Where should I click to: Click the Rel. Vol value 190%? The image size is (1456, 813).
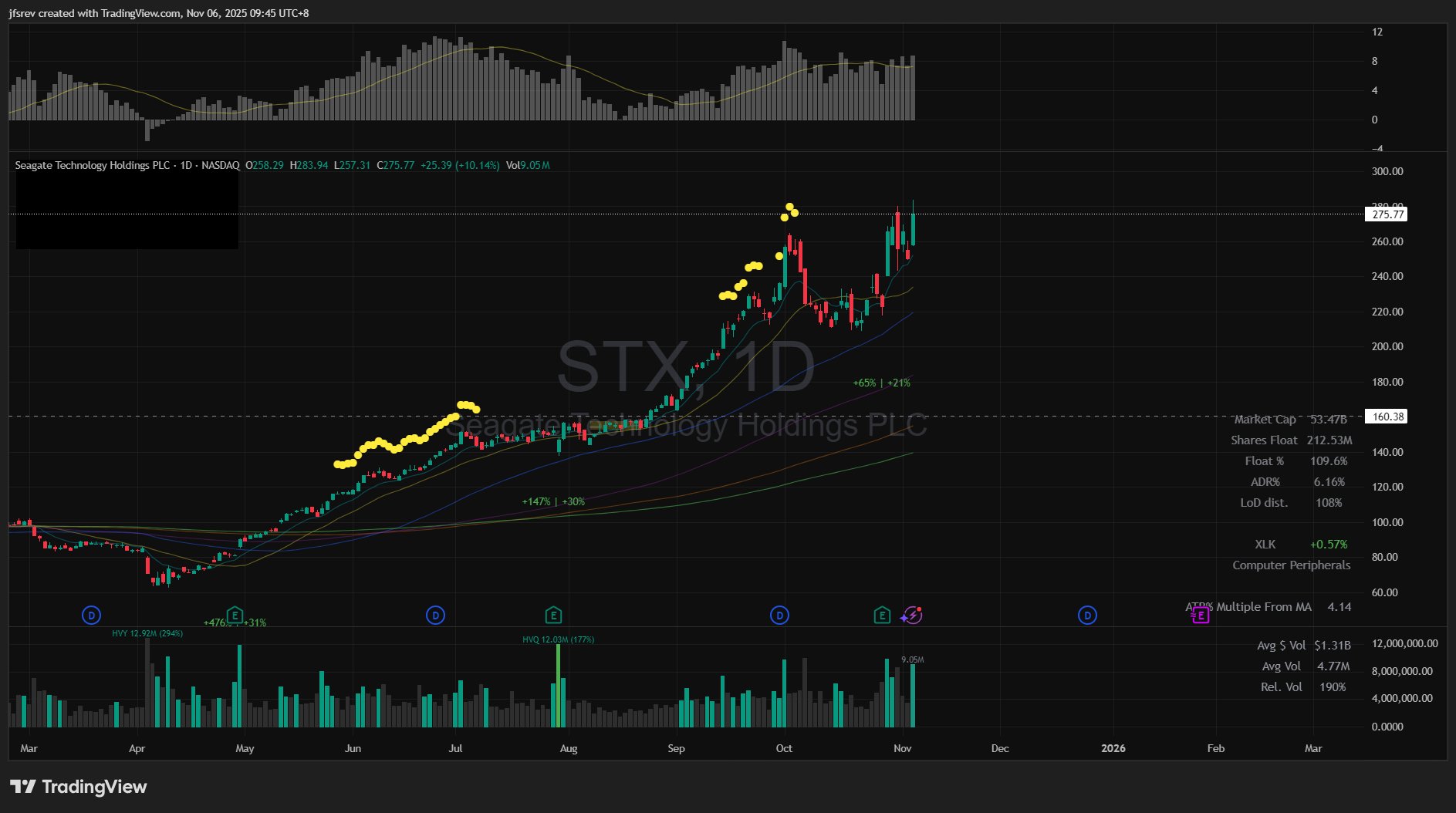click(x=1333, y=687)
